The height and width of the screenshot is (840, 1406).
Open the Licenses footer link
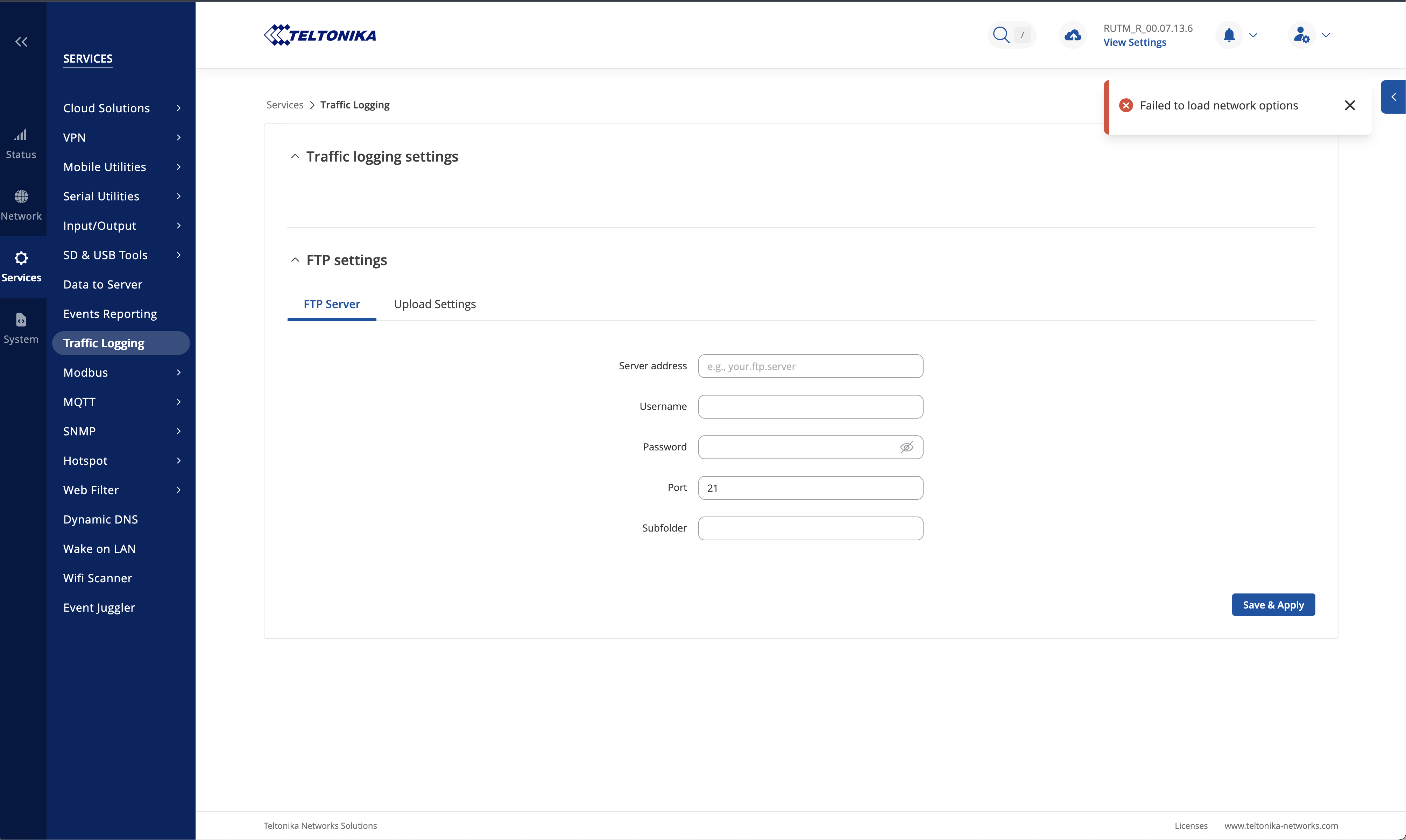(1191, 826)
